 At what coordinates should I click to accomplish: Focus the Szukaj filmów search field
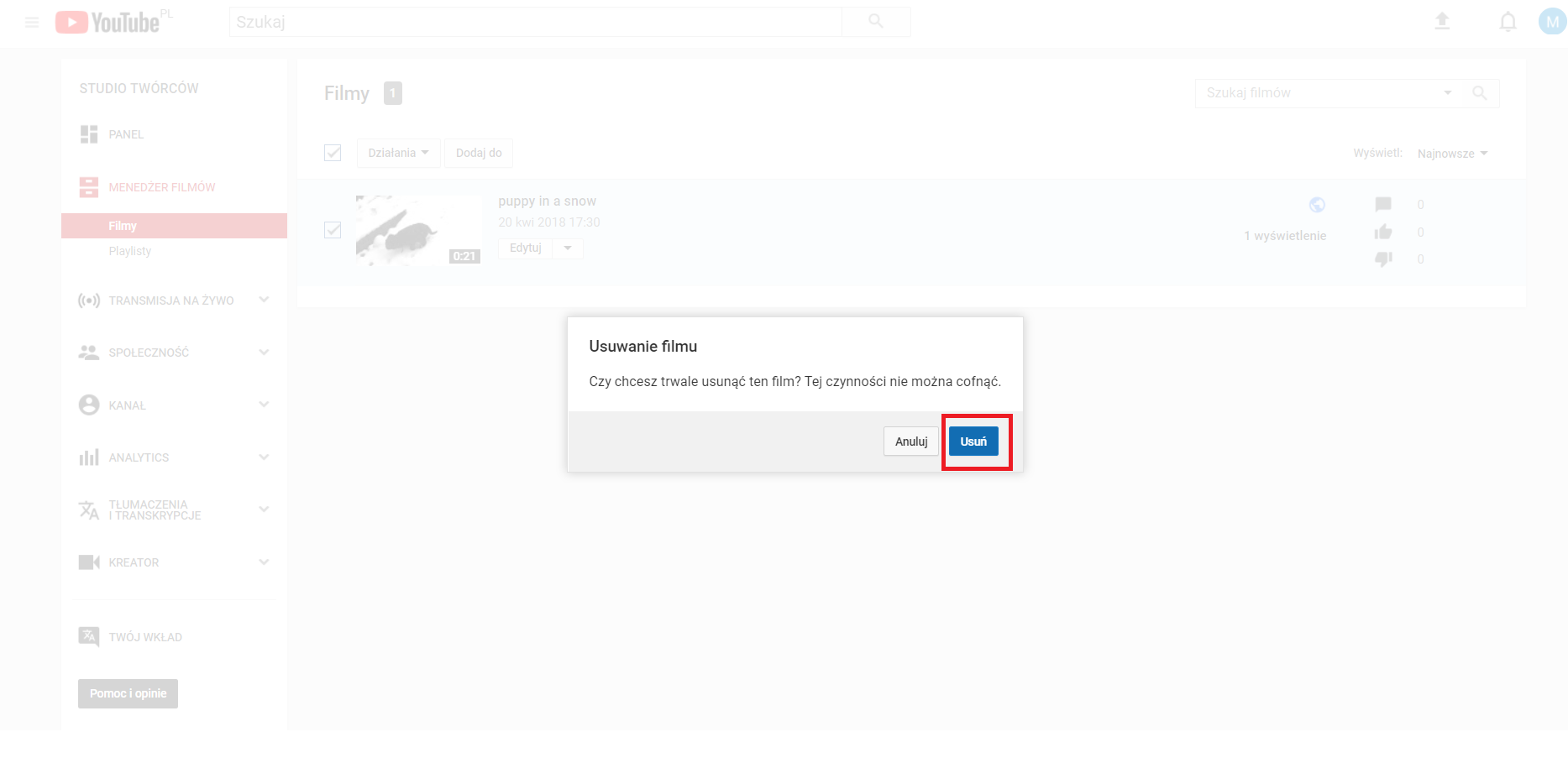click(1319, 93)
